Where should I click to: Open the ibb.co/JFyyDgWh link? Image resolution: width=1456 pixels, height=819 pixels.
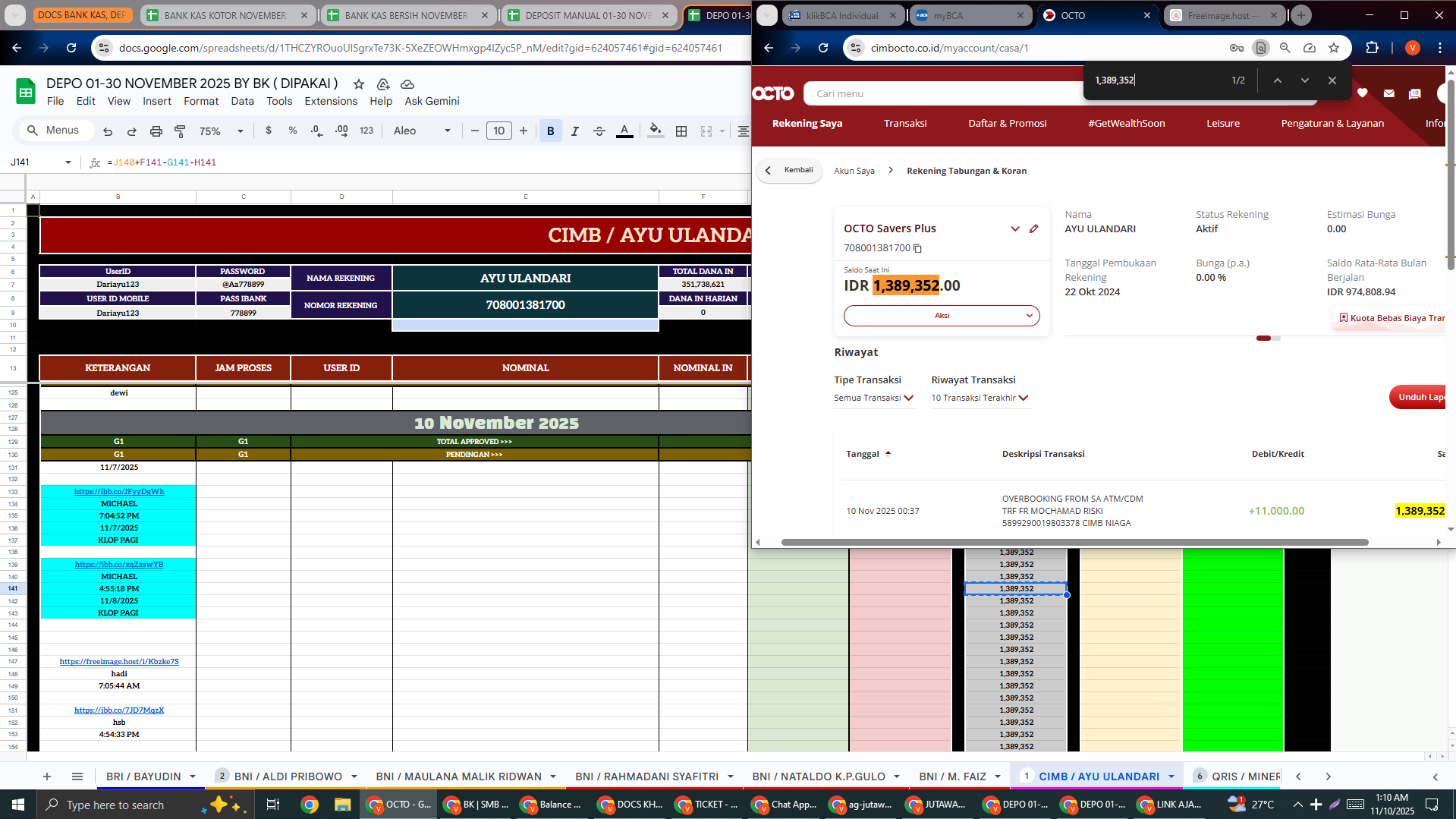(x=119, y=492)
